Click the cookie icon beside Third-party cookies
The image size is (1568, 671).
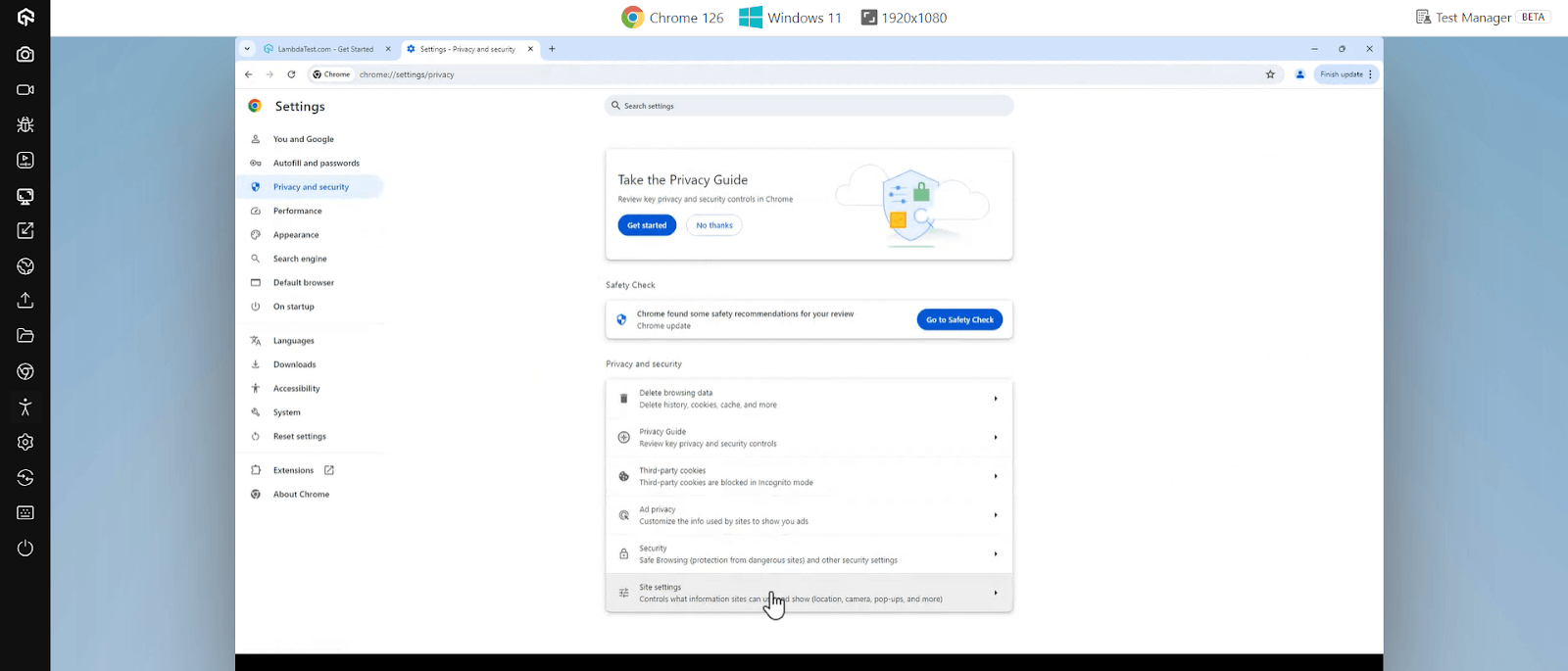tap(624, 476)
